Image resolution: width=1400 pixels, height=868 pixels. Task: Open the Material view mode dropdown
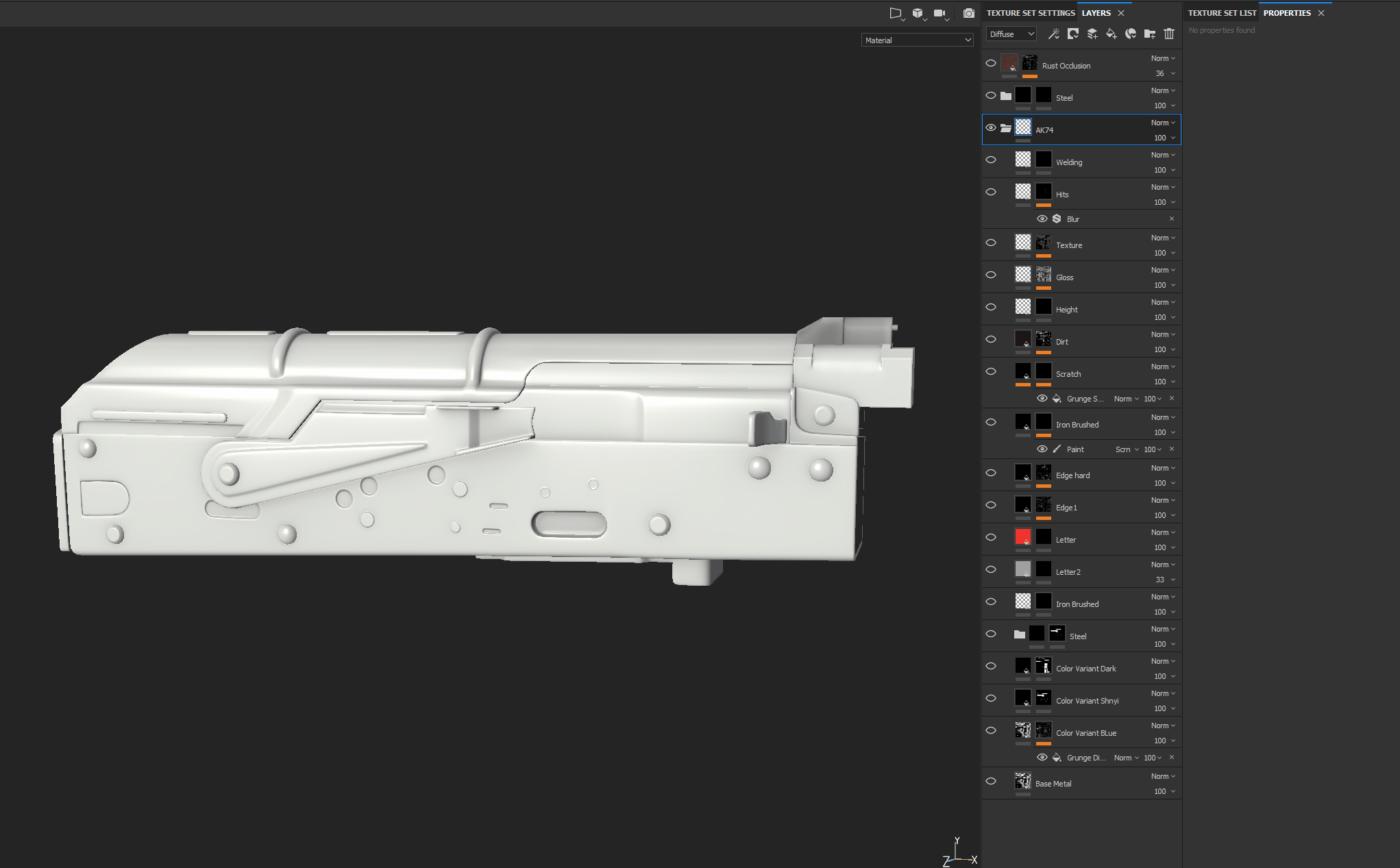917,40
